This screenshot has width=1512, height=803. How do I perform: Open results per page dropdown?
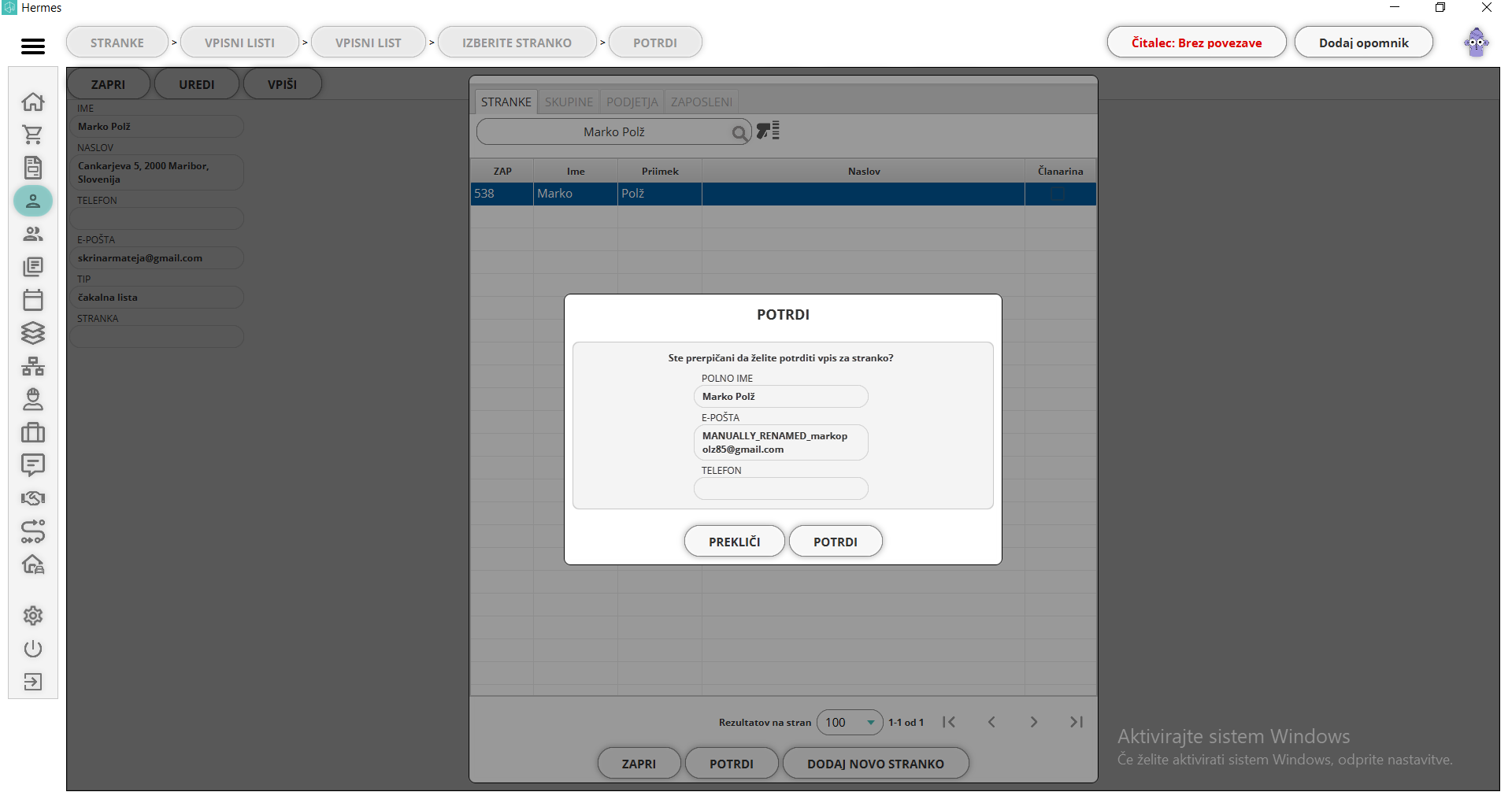(x=850, y=722)
